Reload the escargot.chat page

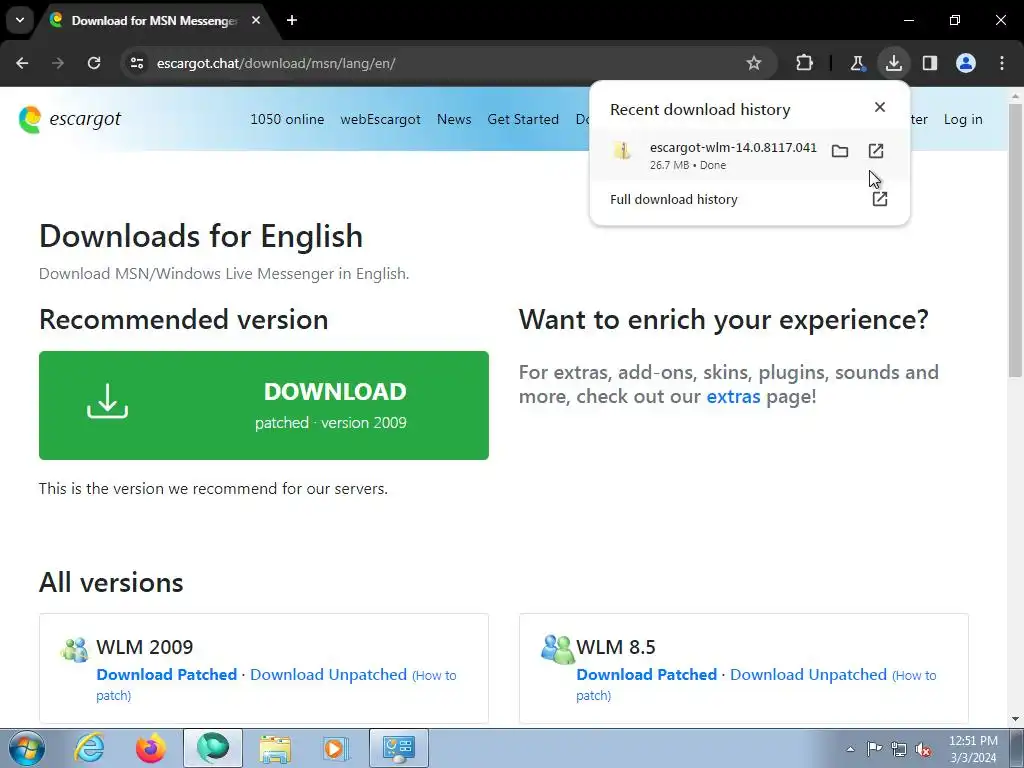click(94, 63)
